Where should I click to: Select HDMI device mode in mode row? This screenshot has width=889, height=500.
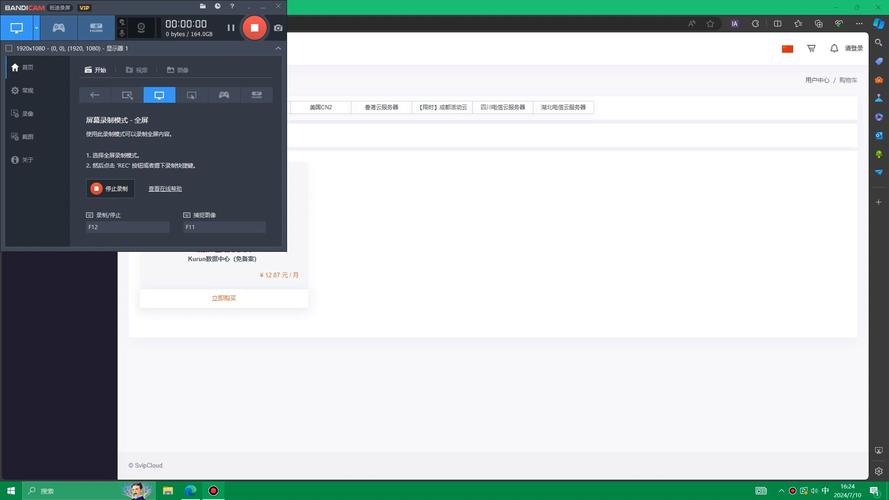[256, 95]
